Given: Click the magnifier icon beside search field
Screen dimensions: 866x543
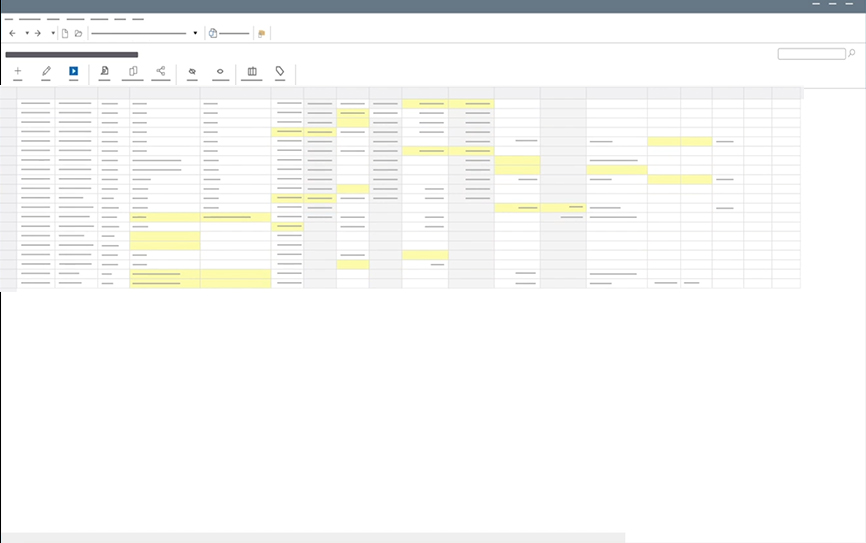Looking at the screenshot, I should (852, 53).
